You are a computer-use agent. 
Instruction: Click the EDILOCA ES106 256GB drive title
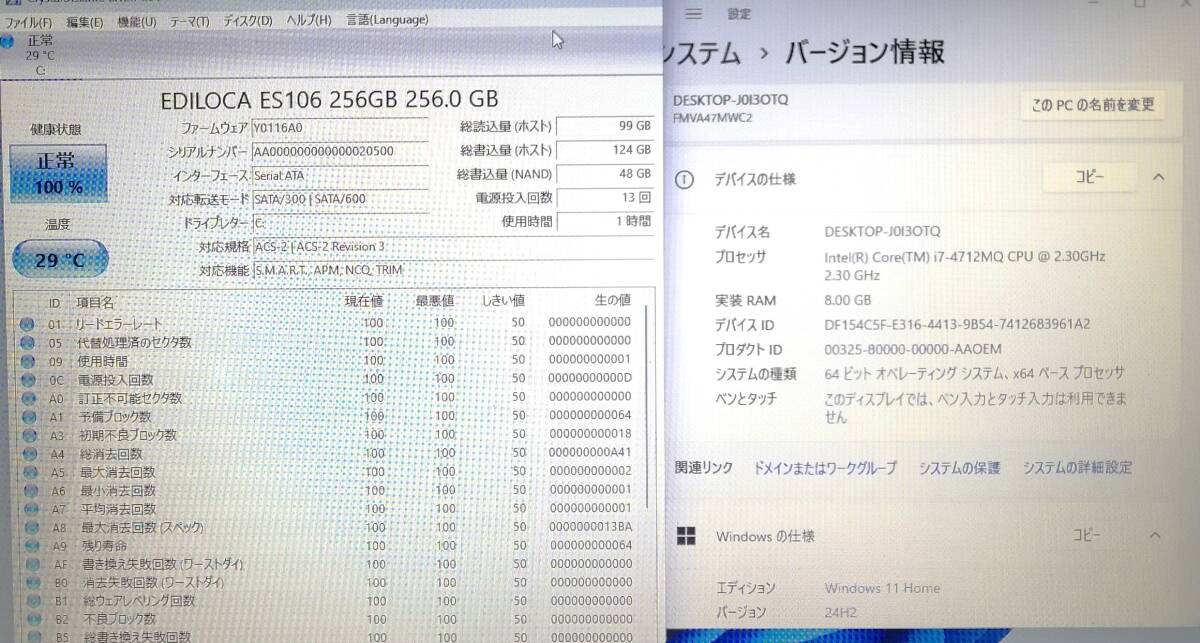pyautogui.click(x=329, y=99)
